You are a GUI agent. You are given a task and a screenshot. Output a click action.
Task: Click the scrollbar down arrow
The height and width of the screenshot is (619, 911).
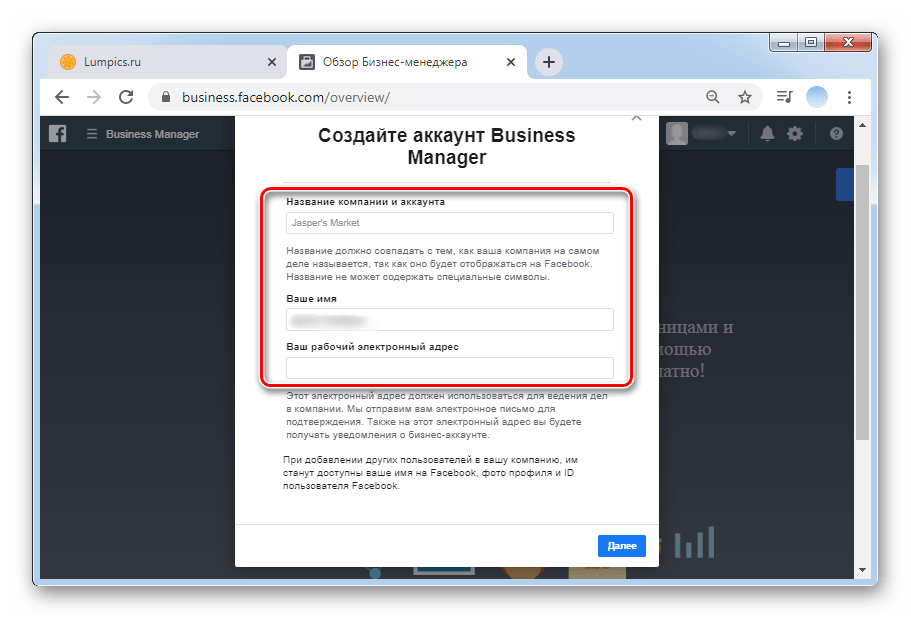[862, 570]
